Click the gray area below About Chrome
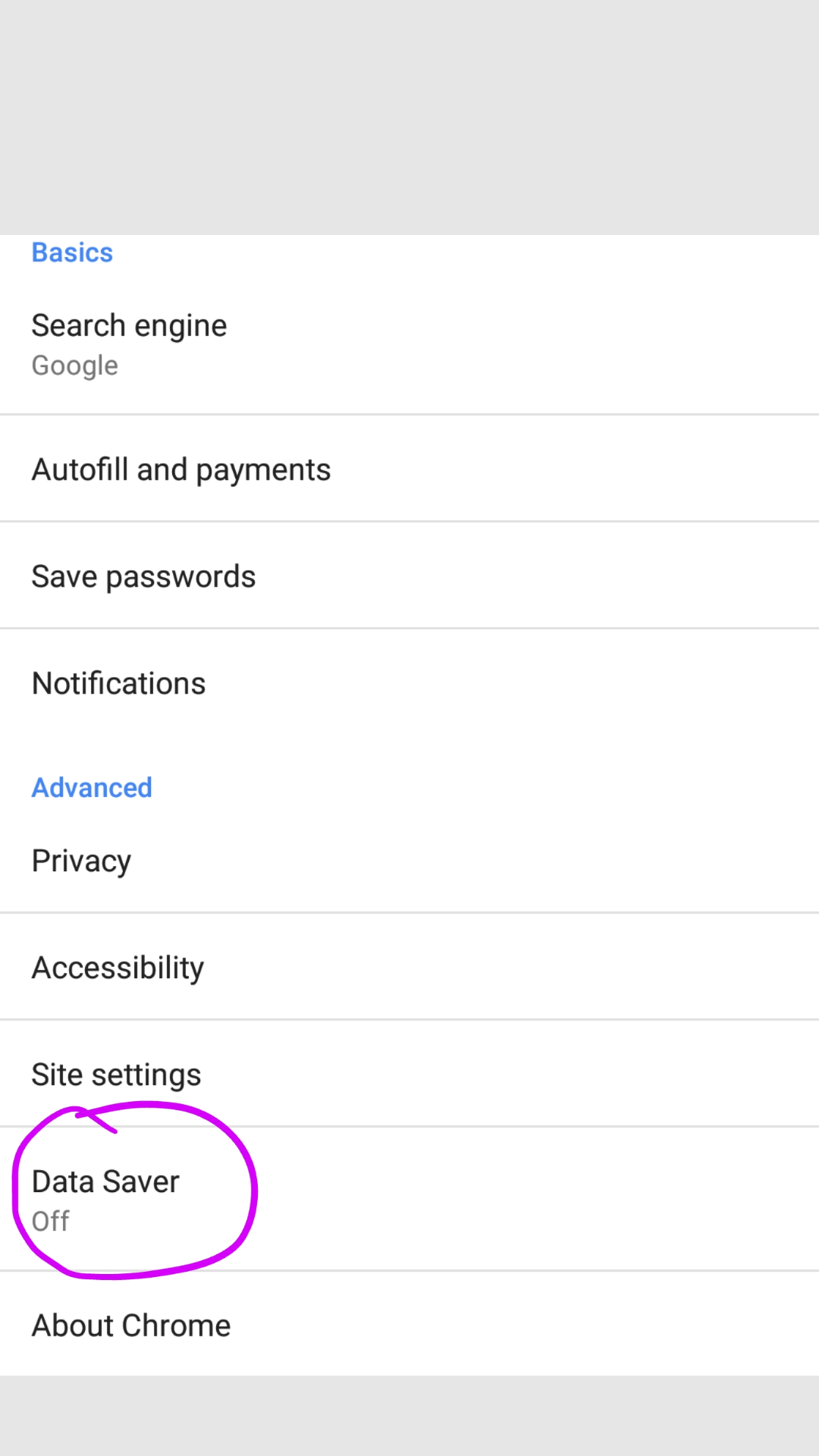This screenshot has width=819, height=1456. (x=409, y=1417)
